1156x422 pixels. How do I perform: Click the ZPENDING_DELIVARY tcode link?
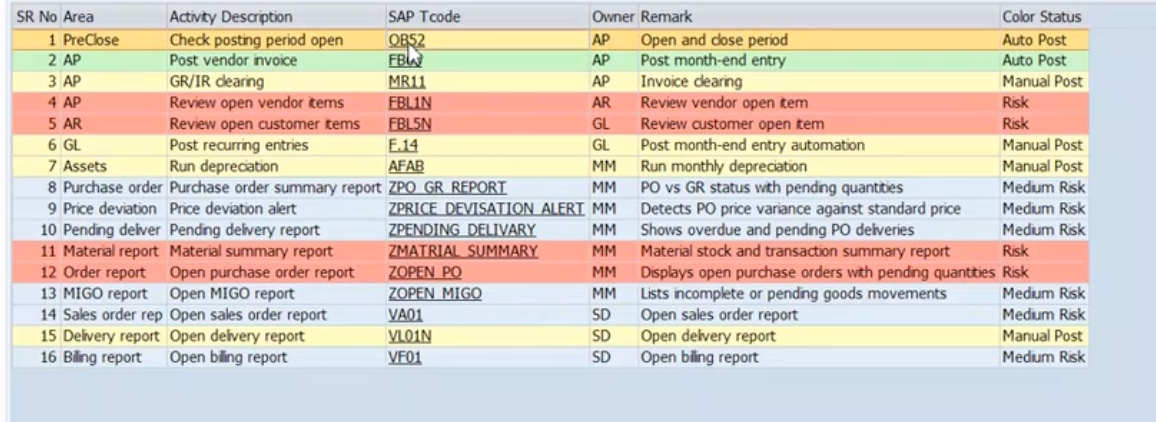[460, 228]
